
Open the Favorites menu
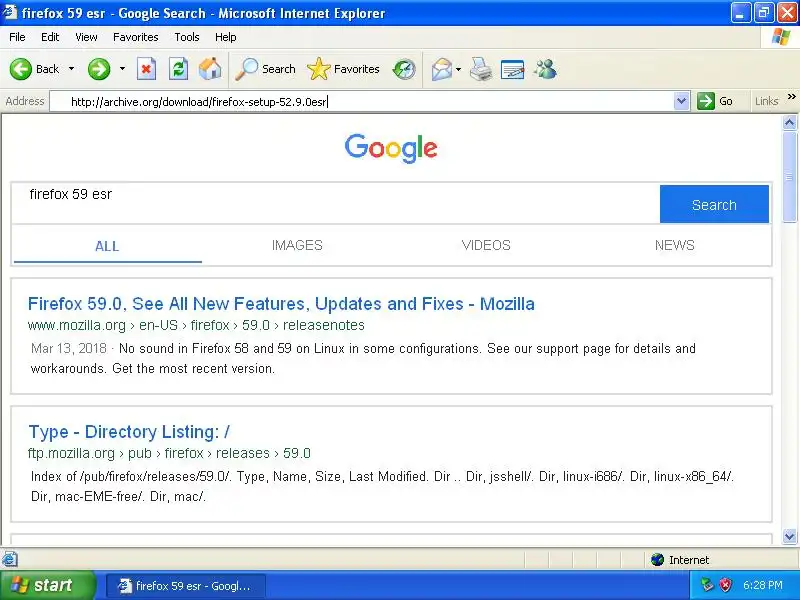(136, 37)
